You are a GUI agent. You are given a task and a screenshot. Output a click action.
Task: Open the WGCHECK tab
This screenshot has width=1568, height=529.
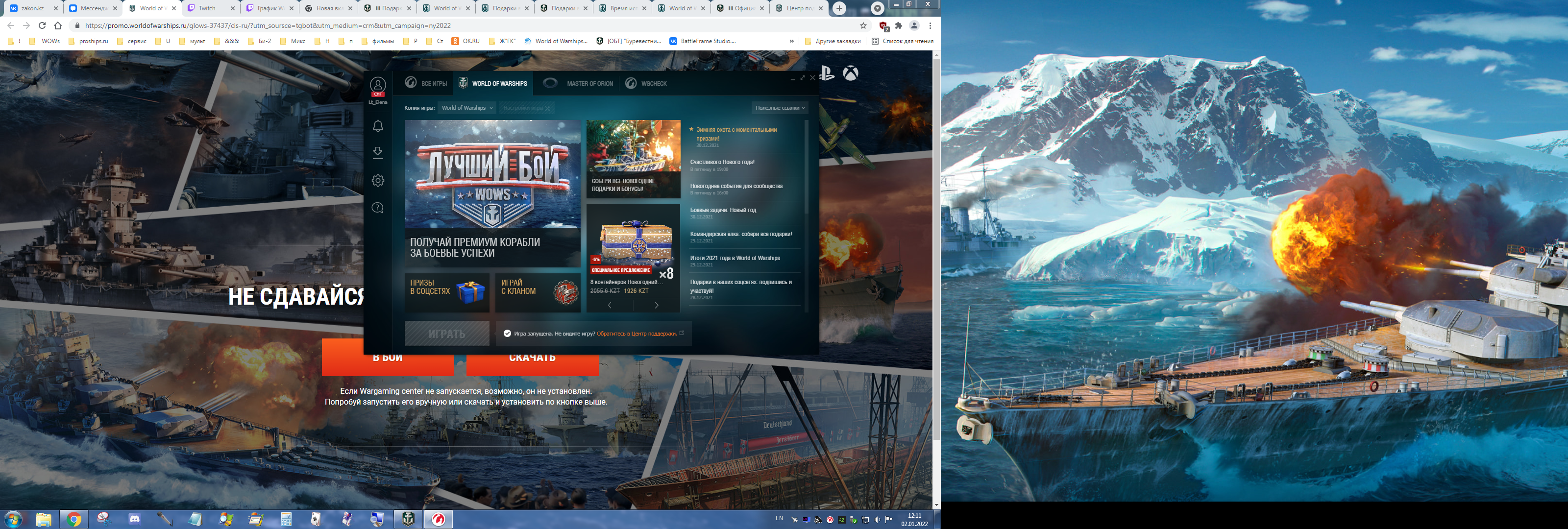[647, 83]
